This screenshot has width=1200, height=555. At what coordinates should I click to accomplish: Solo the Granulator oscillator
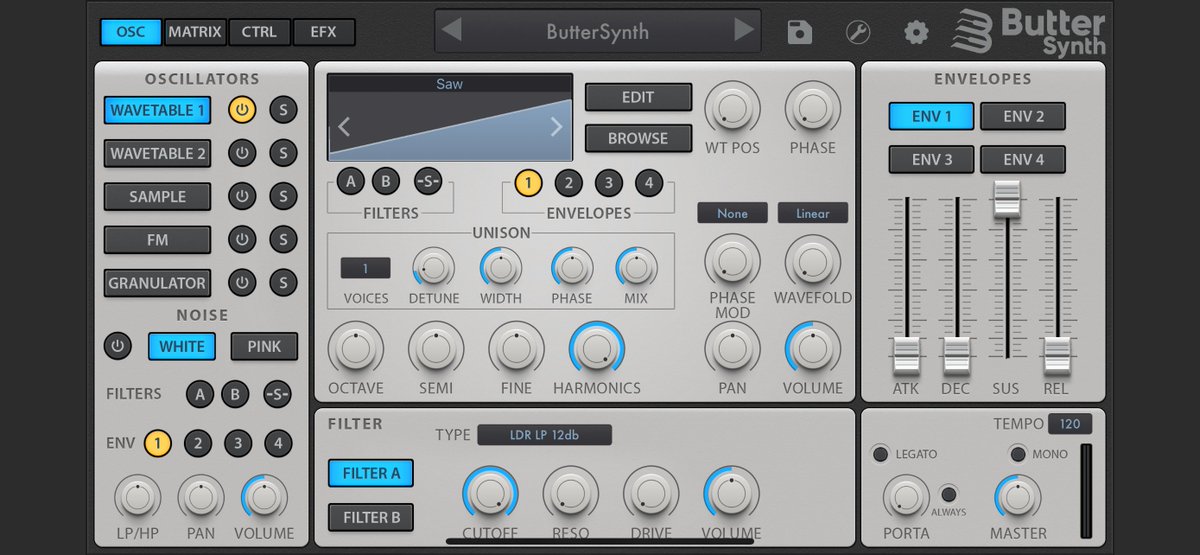tap(283, 283)
